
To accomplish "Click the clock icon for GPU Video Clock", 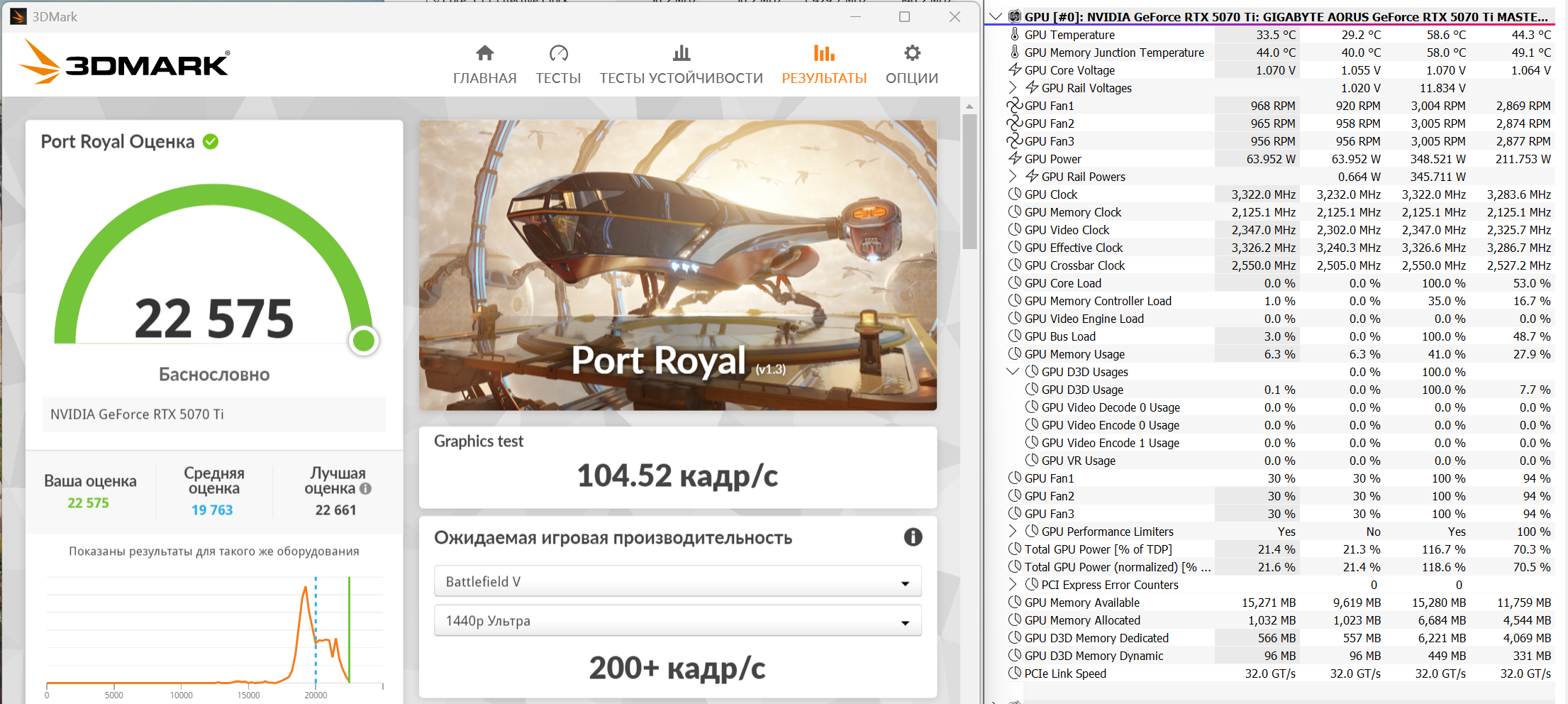I will pos(1015,229).
